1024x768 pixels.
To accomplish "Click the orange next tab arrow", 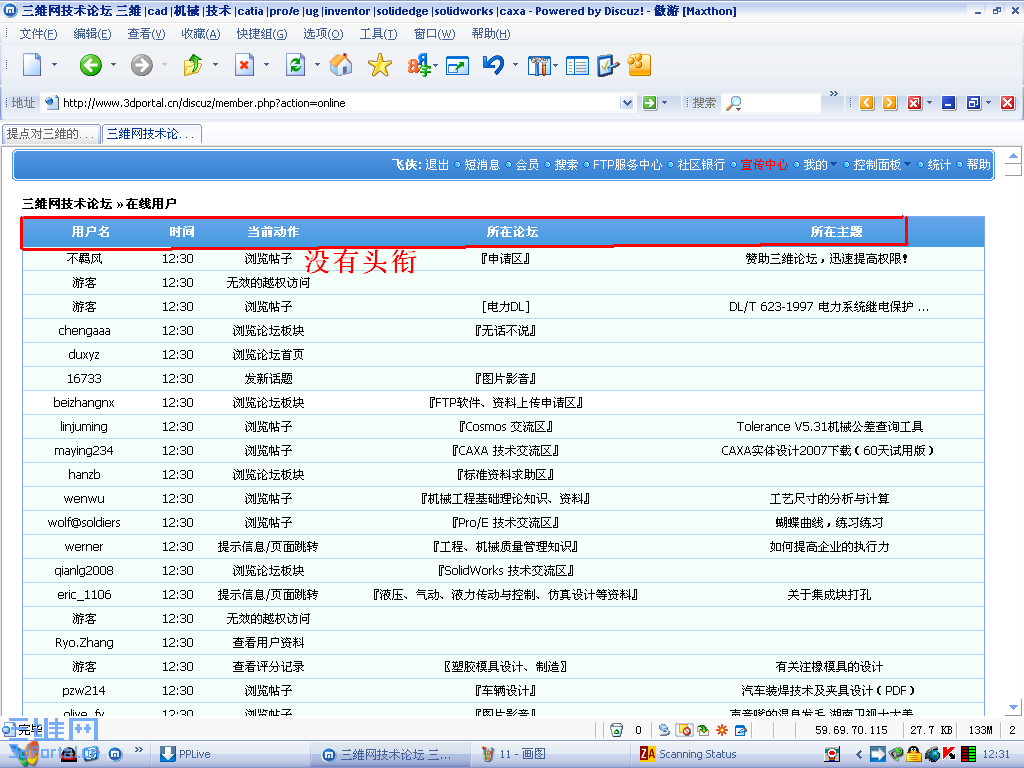I will [889, 103].
